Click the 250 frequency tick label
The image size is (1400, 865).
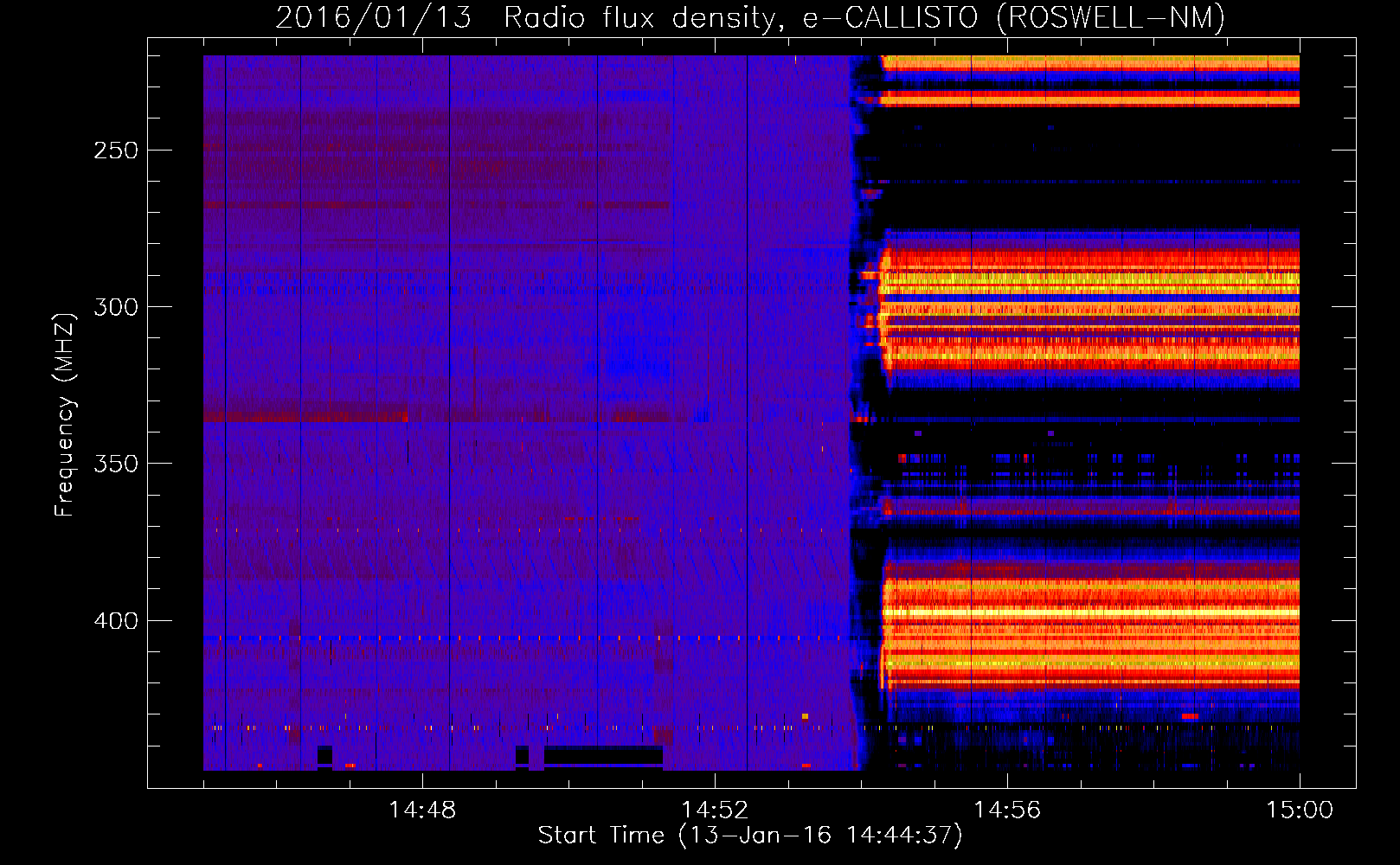tap(116, 151)
